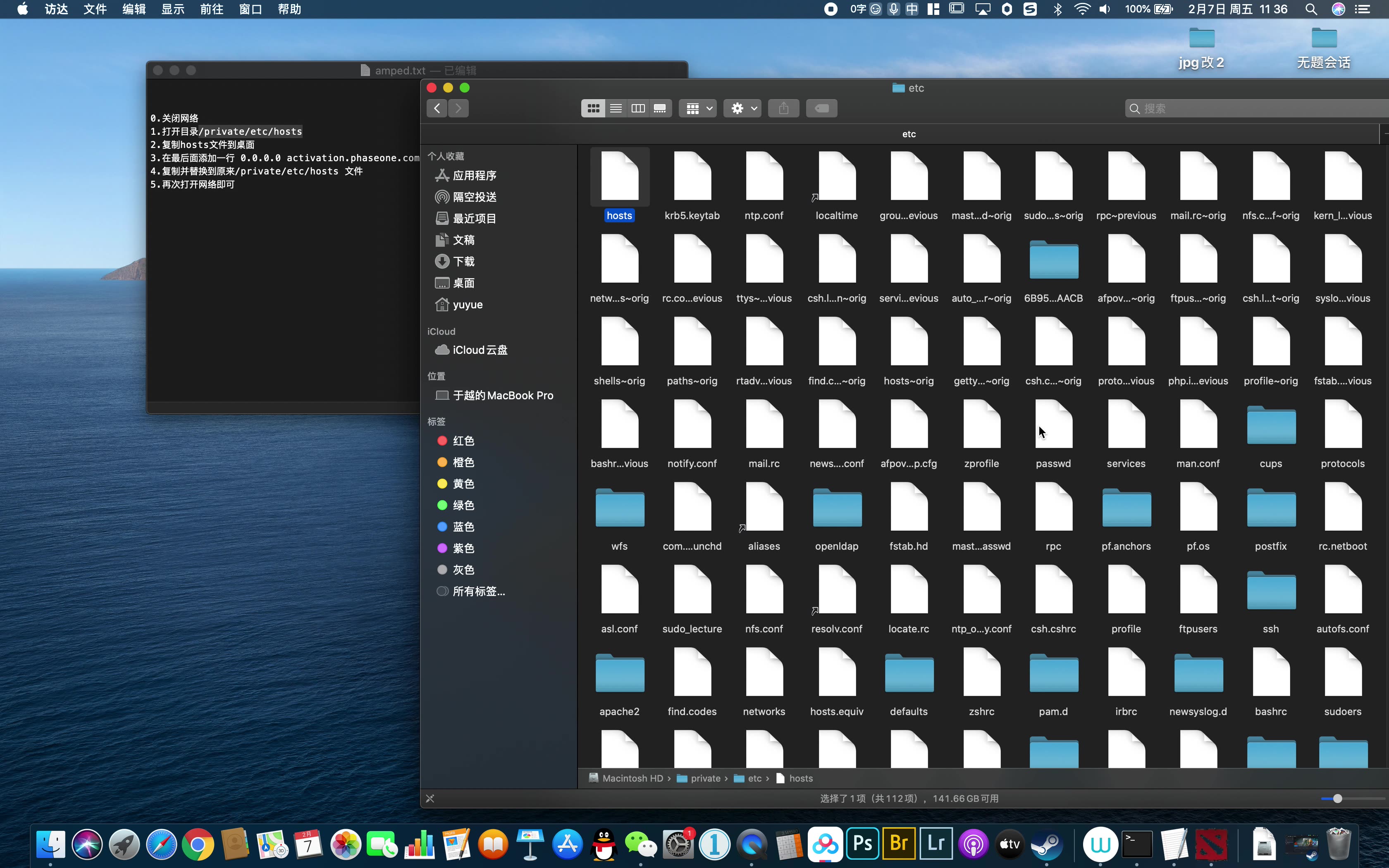The height and width of the screenshot is (868, 1389).
Task: Open the group-by arrangement dropdown
Action: pos(698,108)
